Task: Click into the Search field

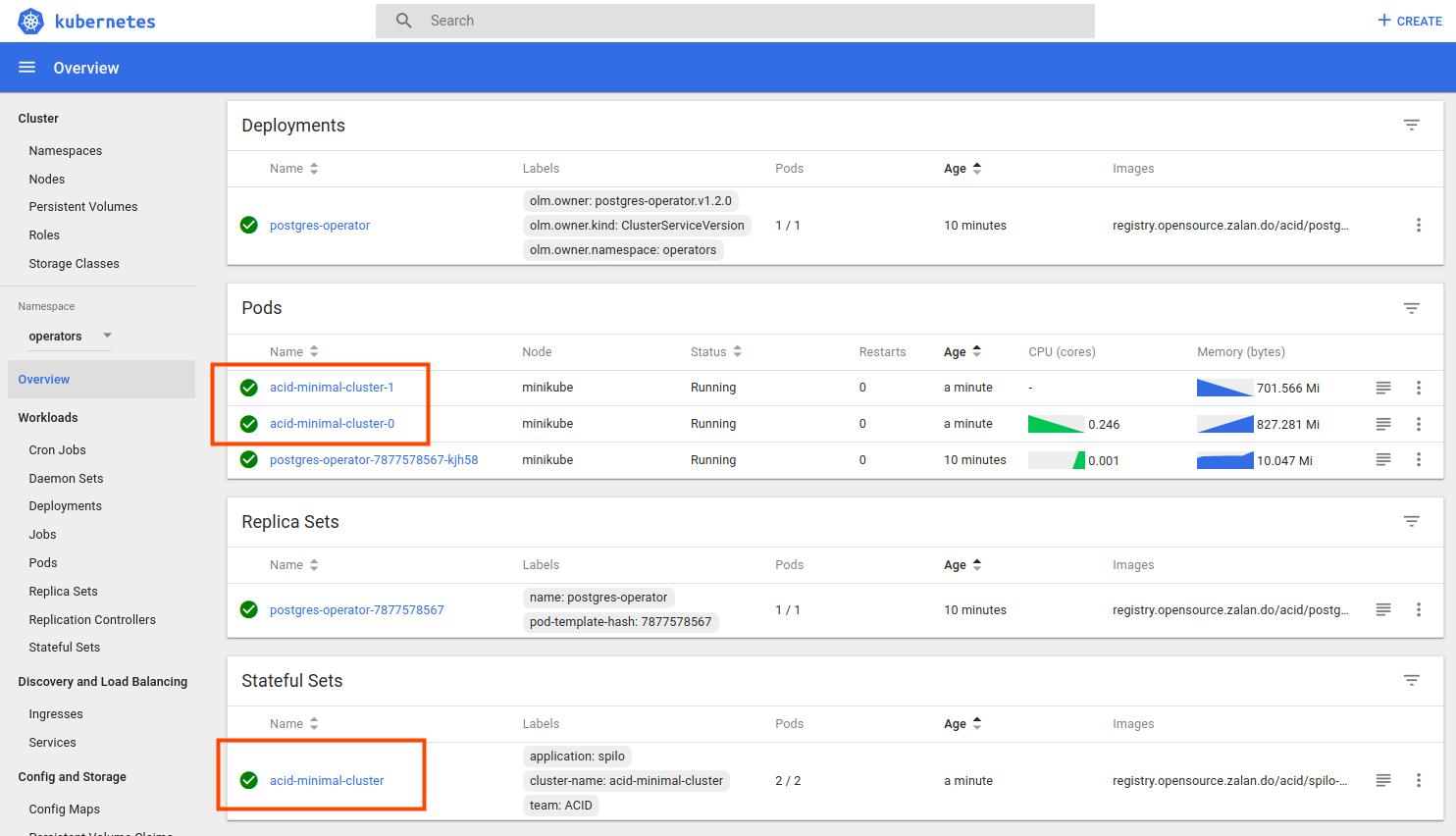Action: (x=735, y=21)
